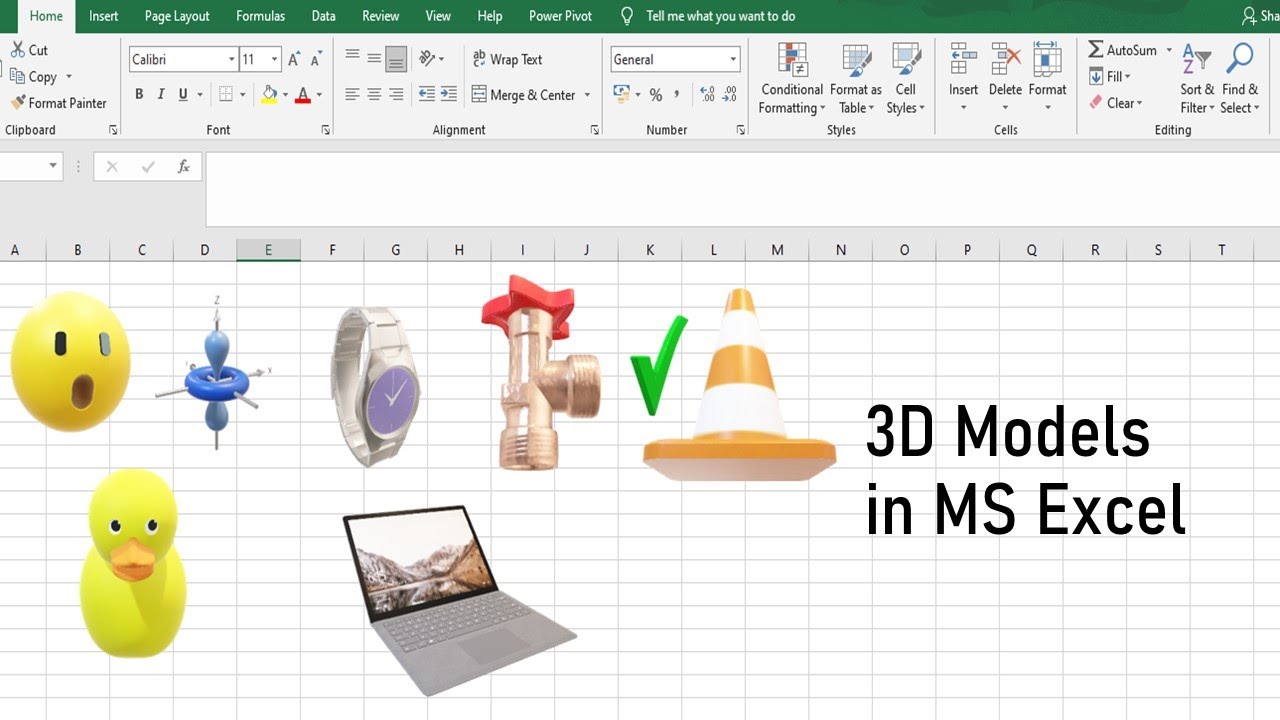Select the yellow duck 3D model
Image resolution: width=1280 pixels, height=720 pixels.
point(133,561)
